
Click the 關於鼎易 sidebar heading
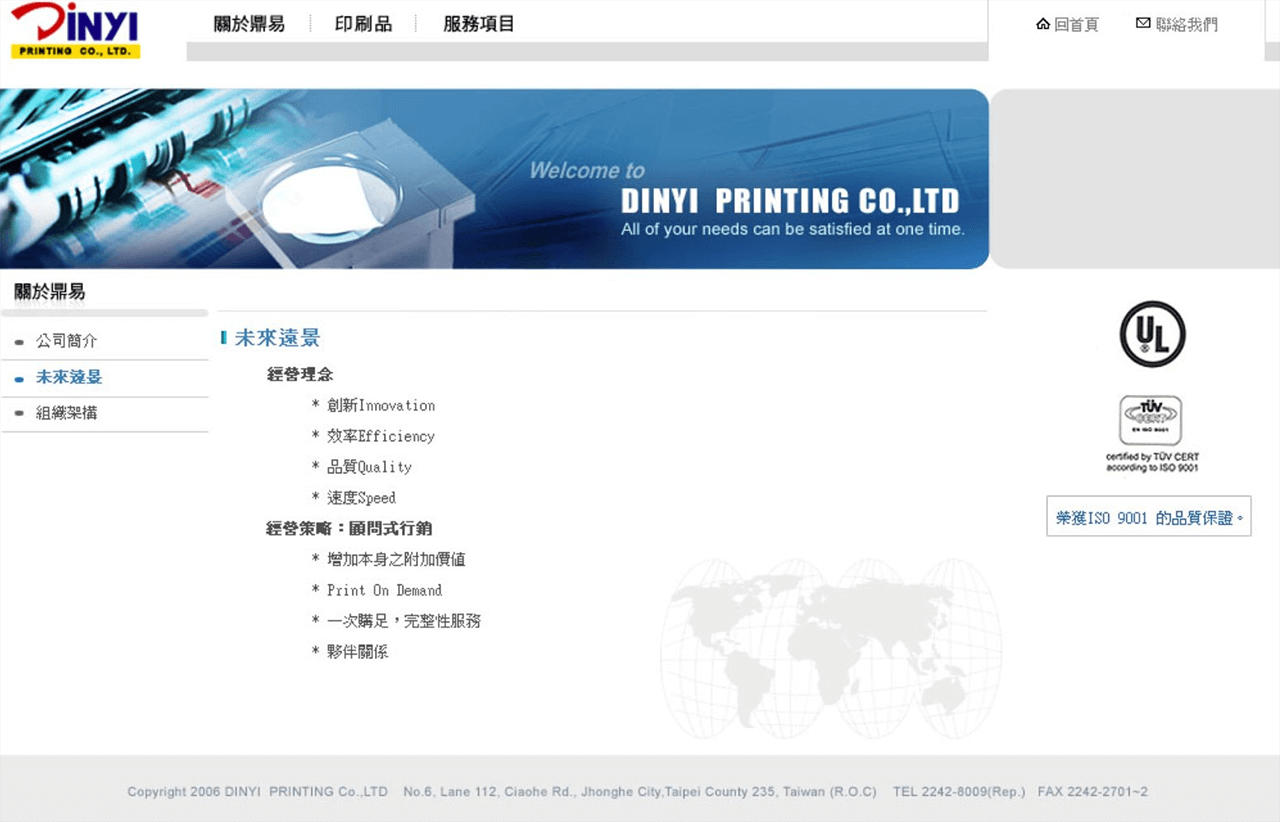click(49, 292)
